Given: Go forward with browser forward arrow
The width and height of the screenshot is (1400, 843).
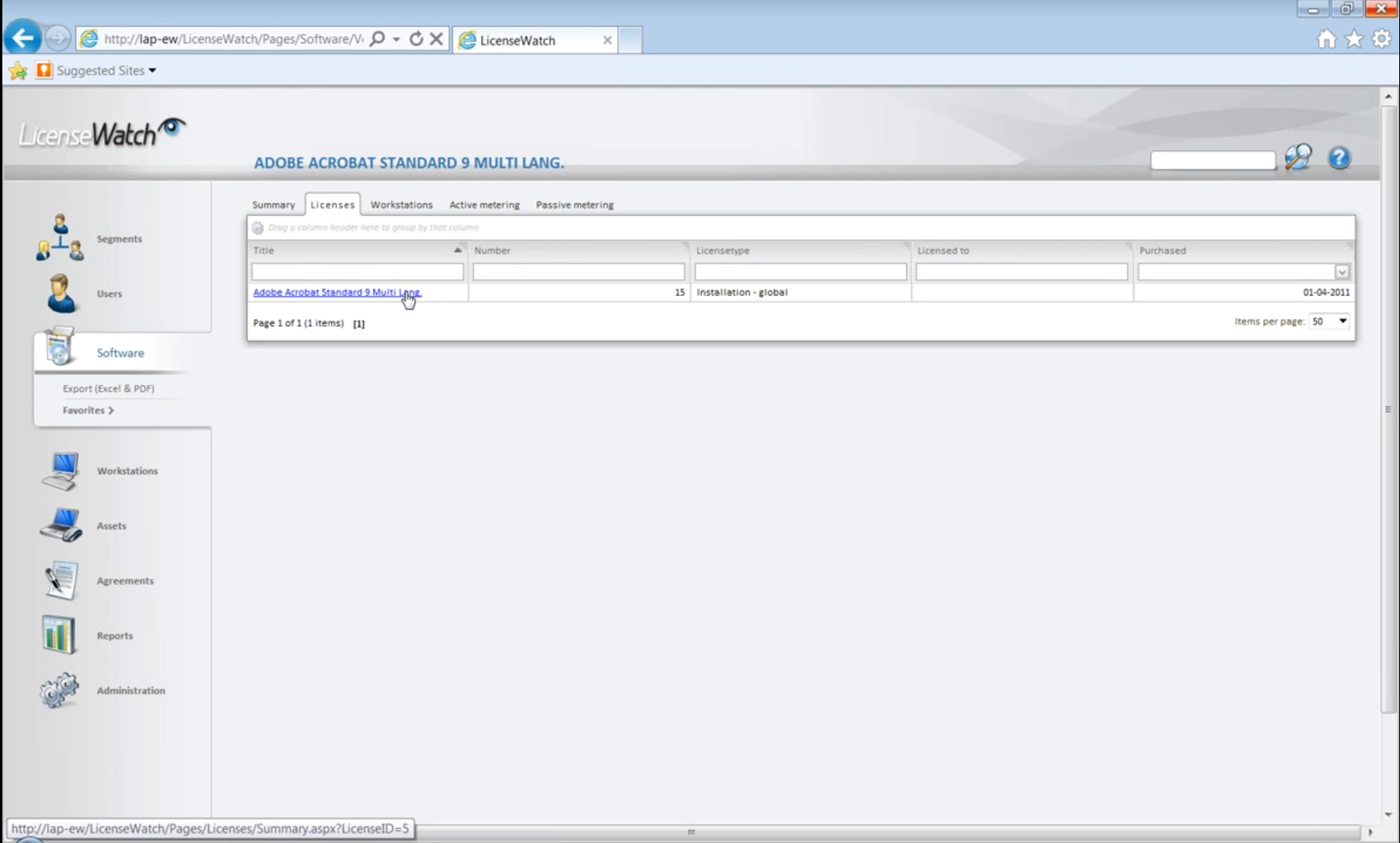Looking at the screenshot, I should click(57, 38).
